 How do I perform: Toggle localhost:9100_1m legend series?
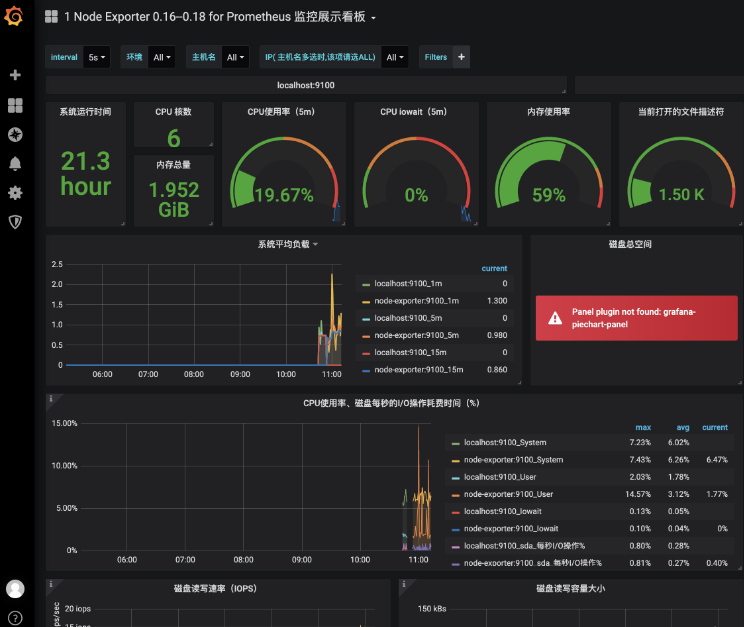pyautogui.click(x=408, y=283)
